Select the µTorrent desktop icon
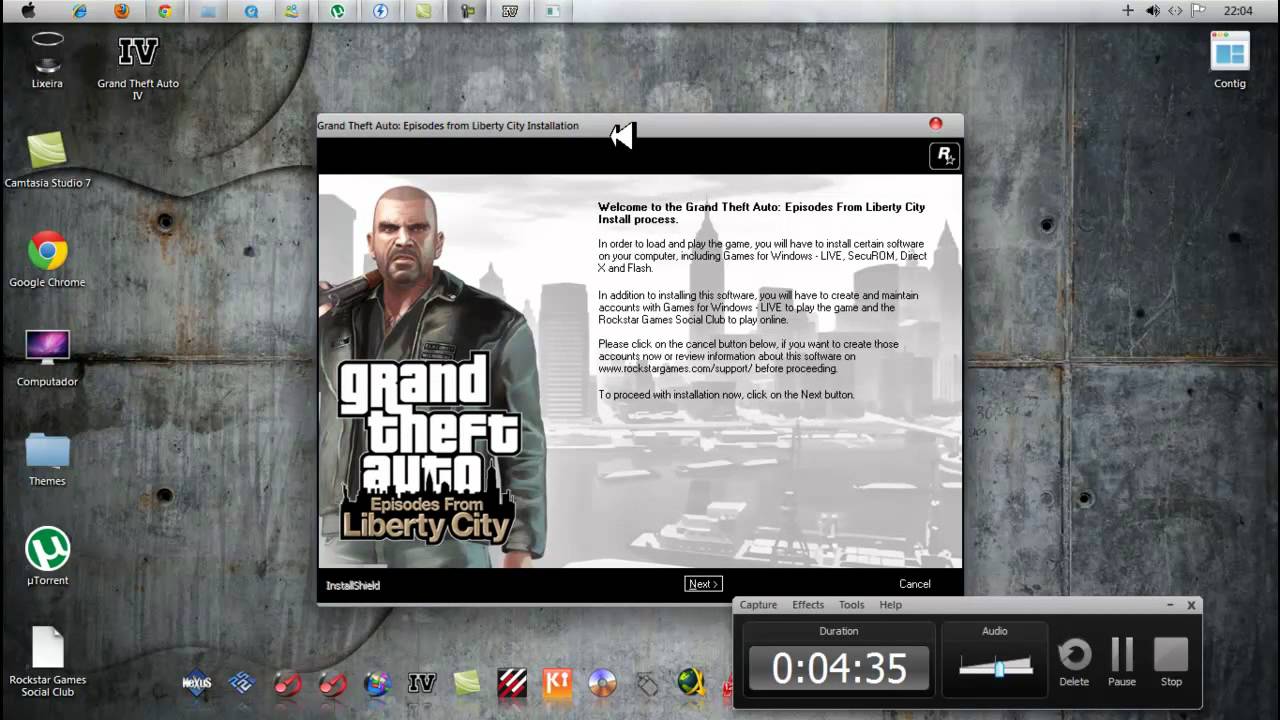Image resolution: width=1280 pixels, height=720 pixels. 47,556
